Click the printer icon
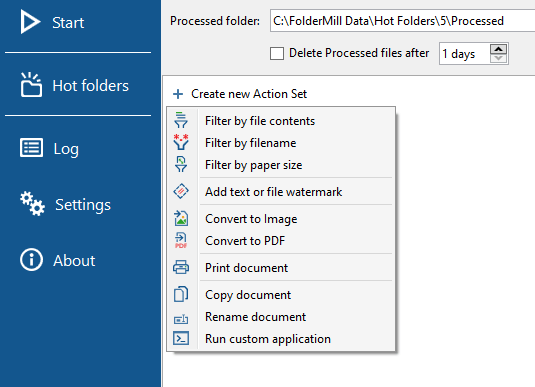This screenshot has width=535, height=387. click(181, 267)
